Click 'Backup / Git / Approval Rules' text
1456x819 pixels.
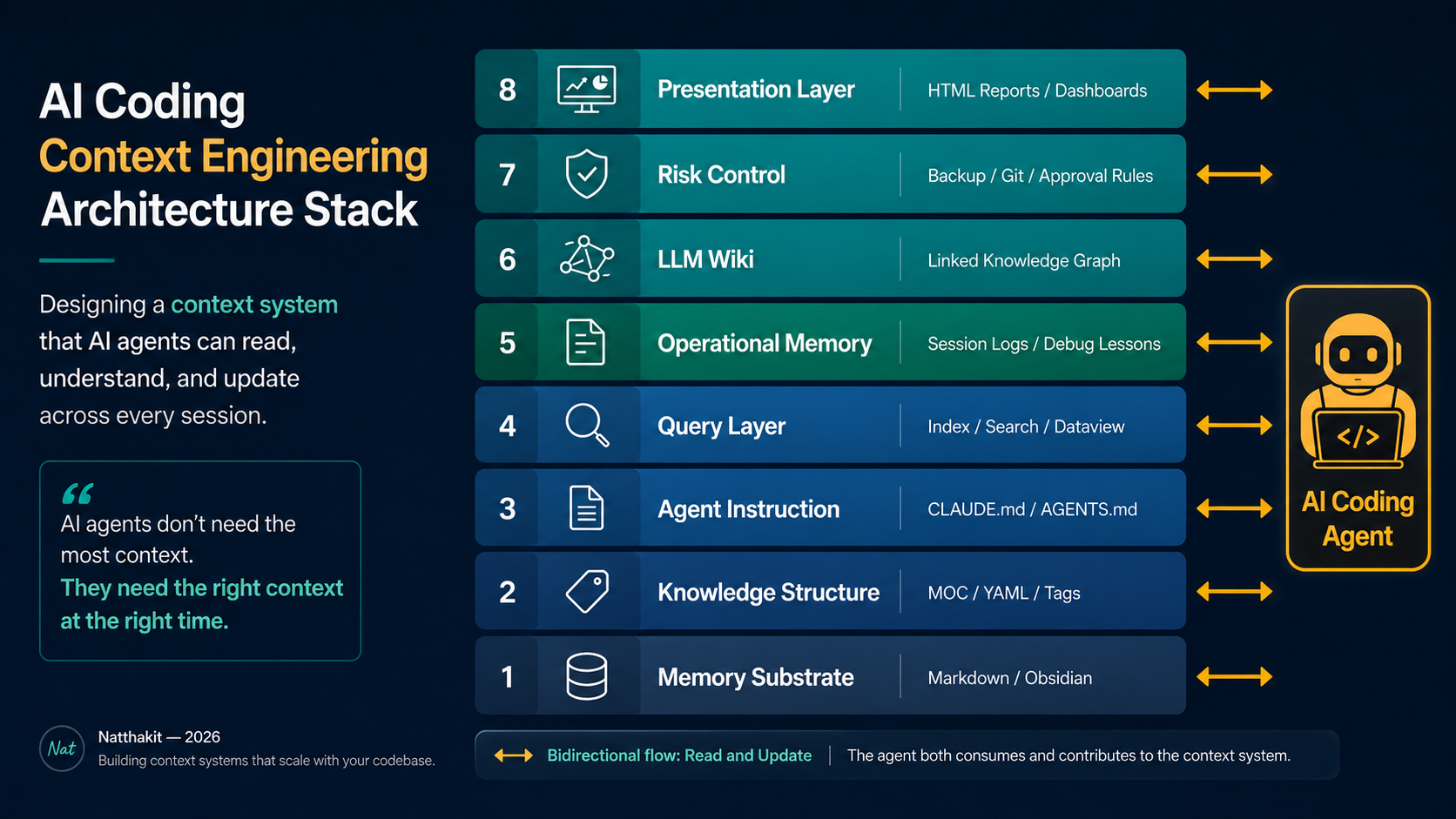[x=1040, y=176]
